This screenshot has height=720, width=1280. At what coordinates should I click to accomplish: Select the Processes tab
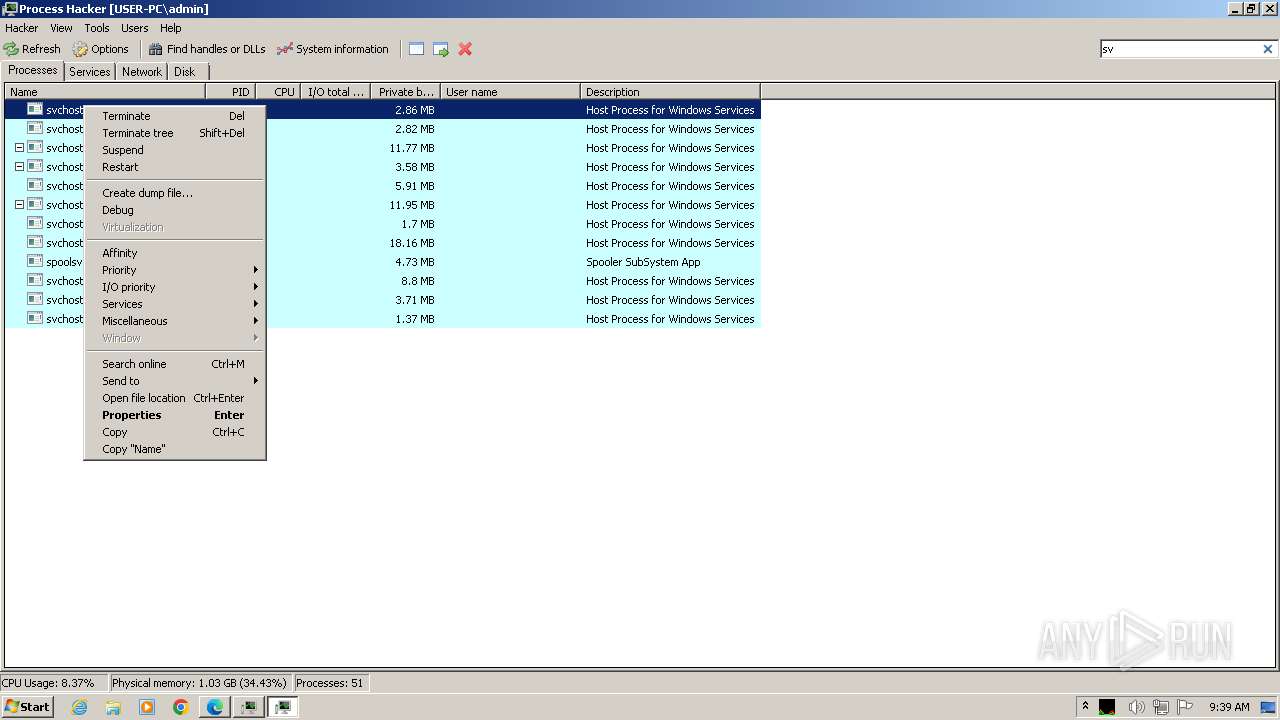tap(33, 70)
